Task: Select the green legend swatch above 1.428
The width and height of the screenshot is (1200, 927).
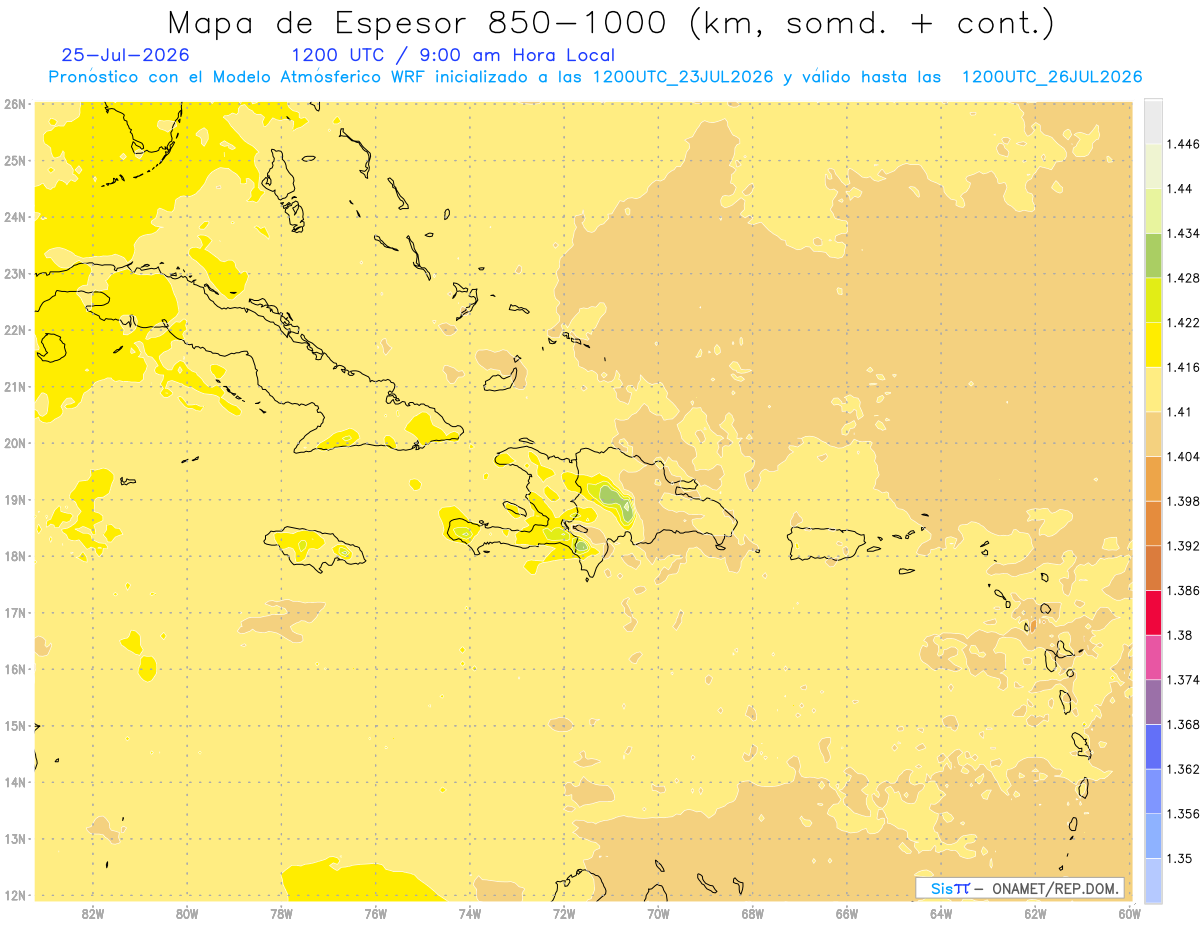Action: click(1153, 255)
